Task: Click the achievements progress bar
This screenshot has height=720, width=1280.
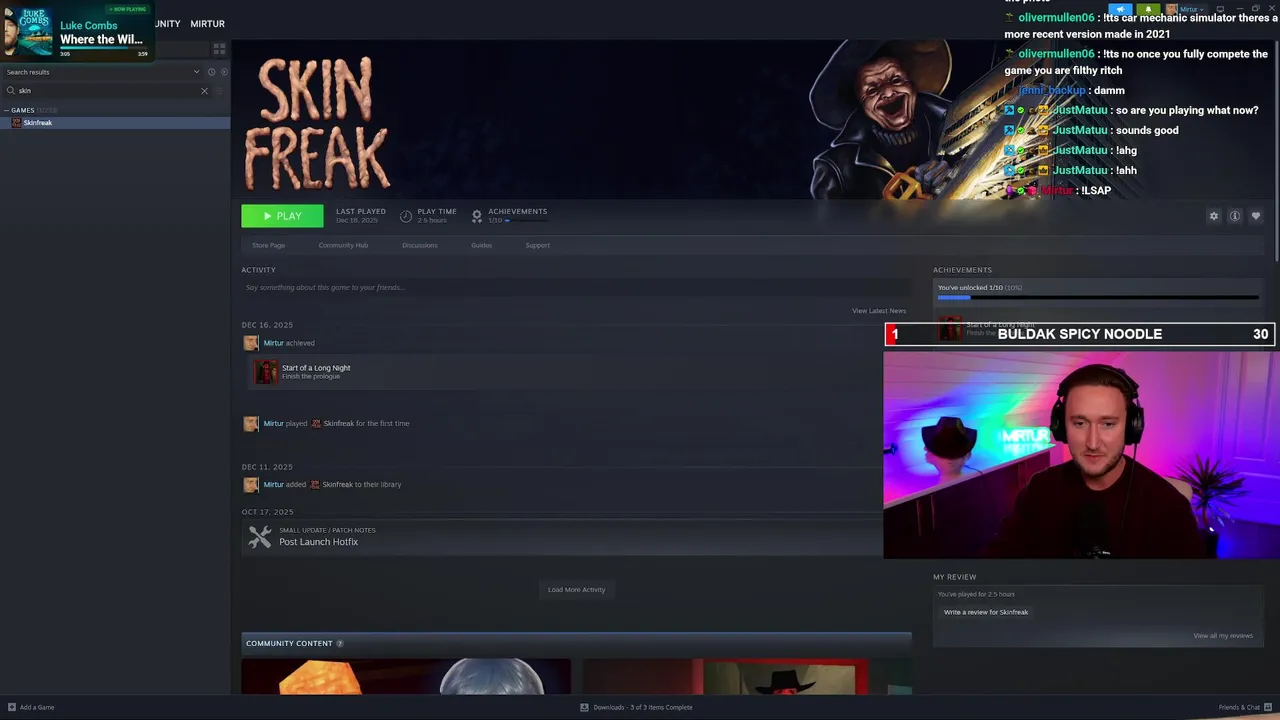Action: tap(1098, 298)
